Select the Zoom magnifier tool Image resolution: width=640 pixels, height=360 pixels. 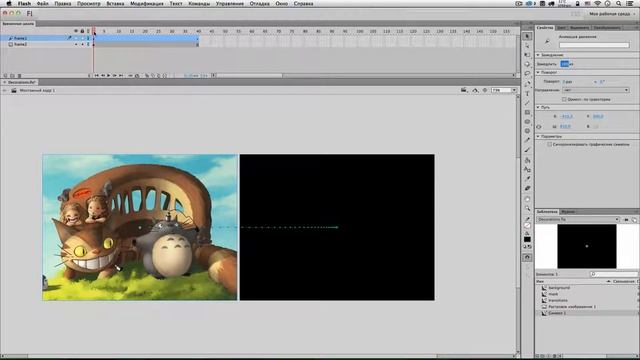coord(527,209)
